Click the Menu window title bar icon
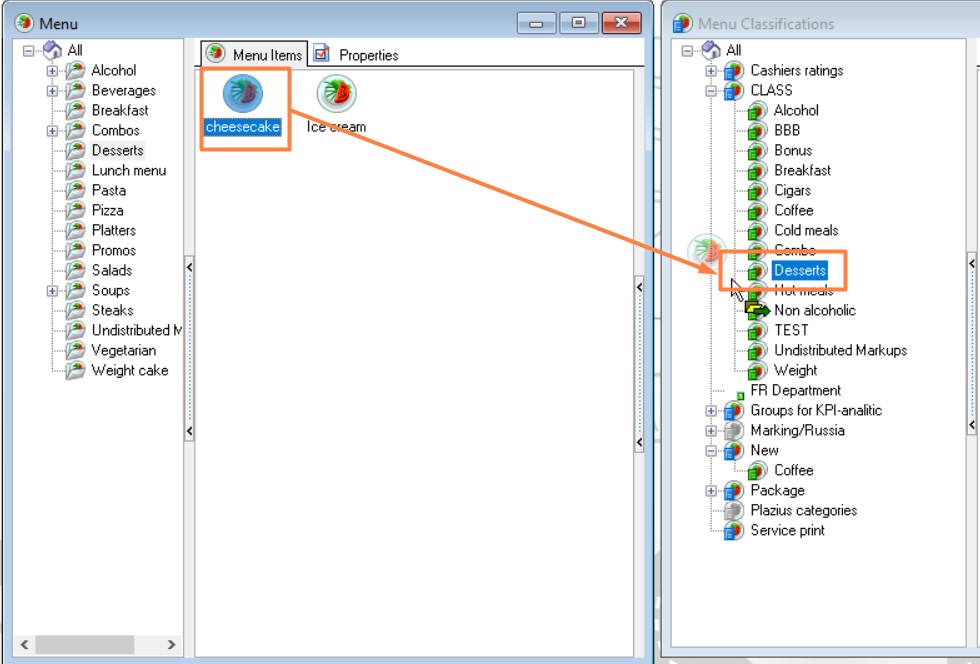This screenshot has width=980, height=664. tap(24, 23)
